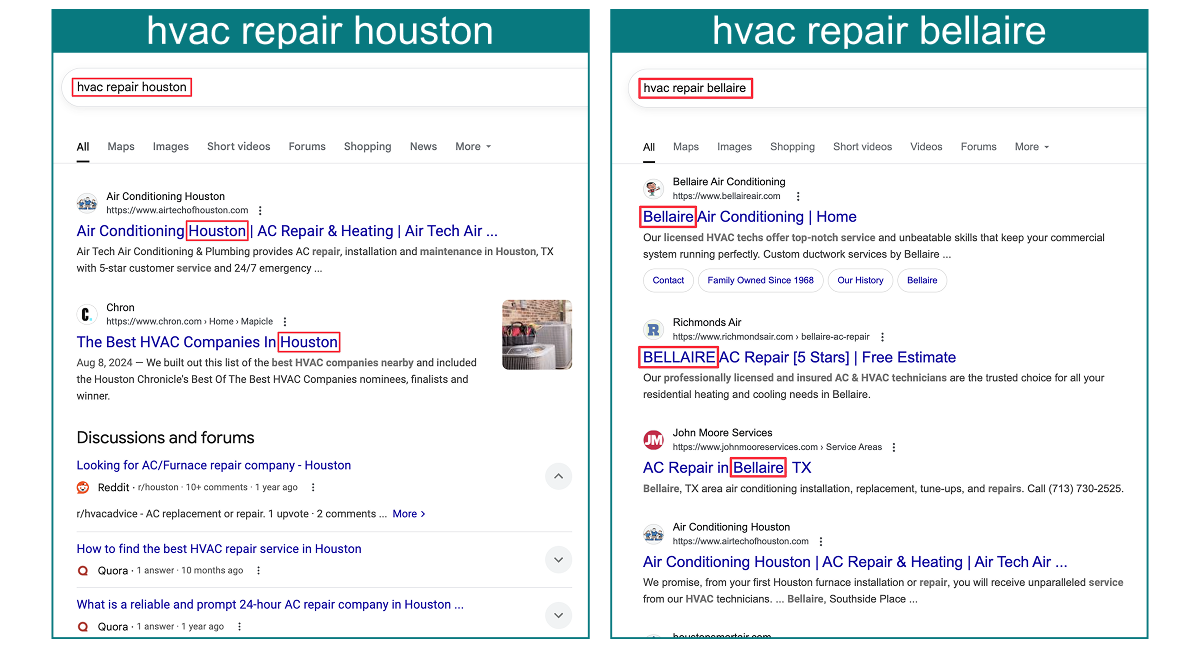Open three-dot menu for John Moore Services
Image resolution: width=1200 pixels, height=648 pixels.
click(894, 448)
